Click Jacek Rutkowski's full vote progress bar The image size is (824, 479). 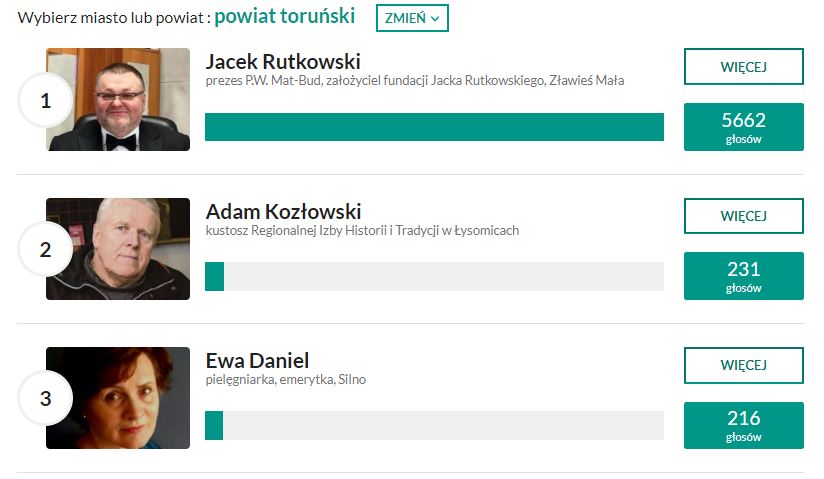tap(434, 127)
